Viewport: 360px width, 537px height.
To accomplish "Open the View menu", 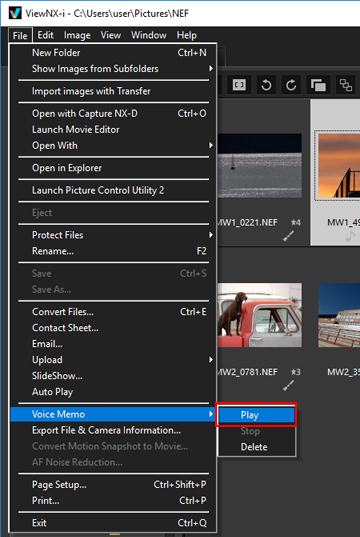I will point(111,35).
